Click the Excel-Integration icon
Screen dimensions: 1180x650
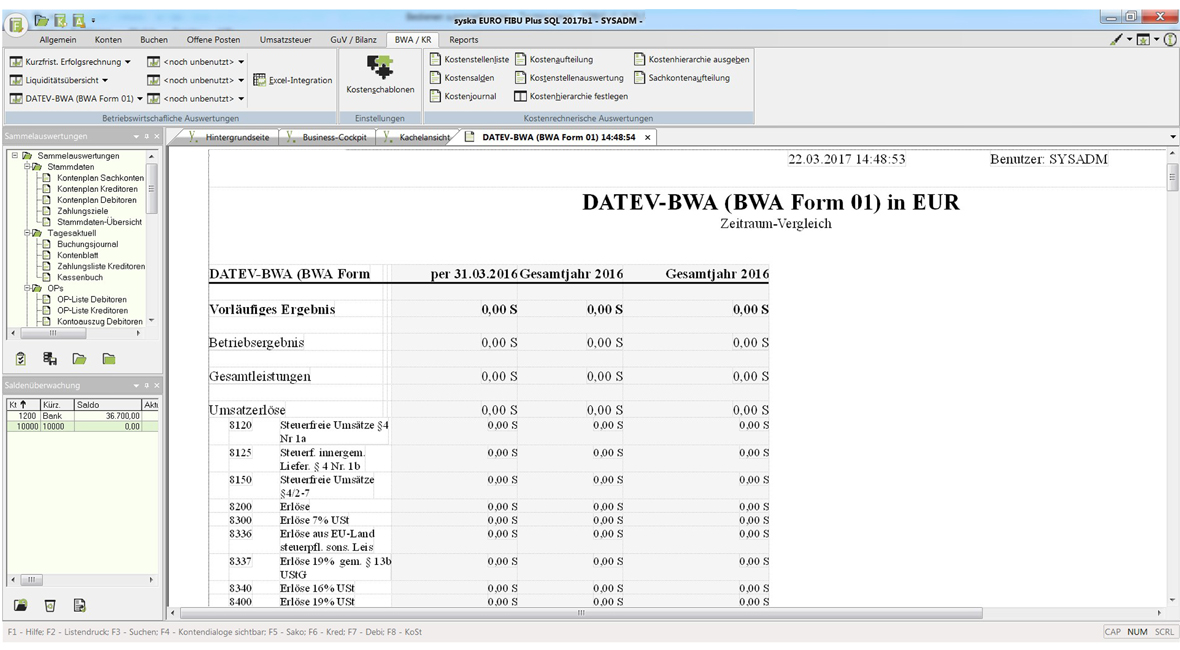260,80
